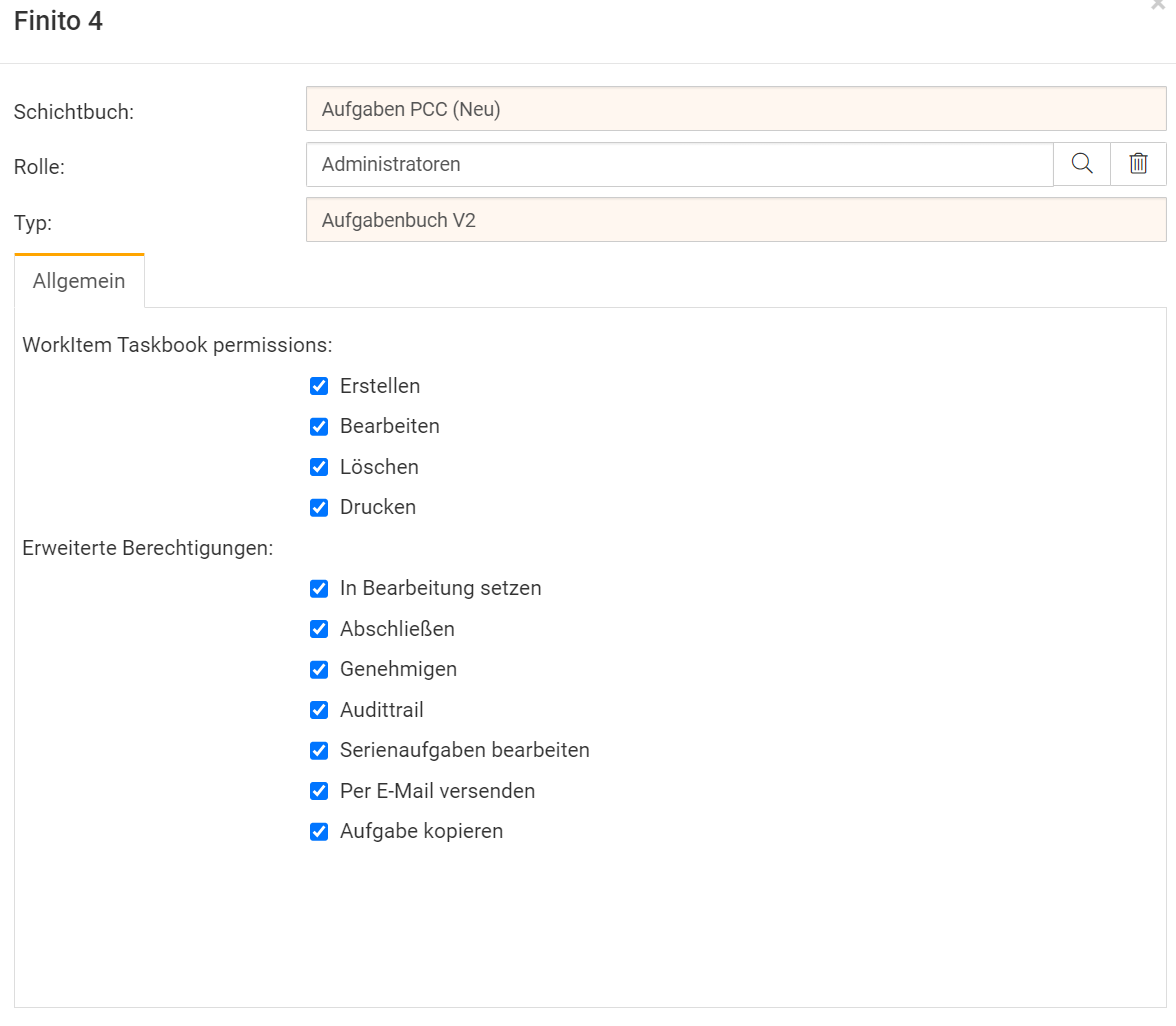
Task: Toggle the Bearbeiten checkbox
Action: pos(319,427)
